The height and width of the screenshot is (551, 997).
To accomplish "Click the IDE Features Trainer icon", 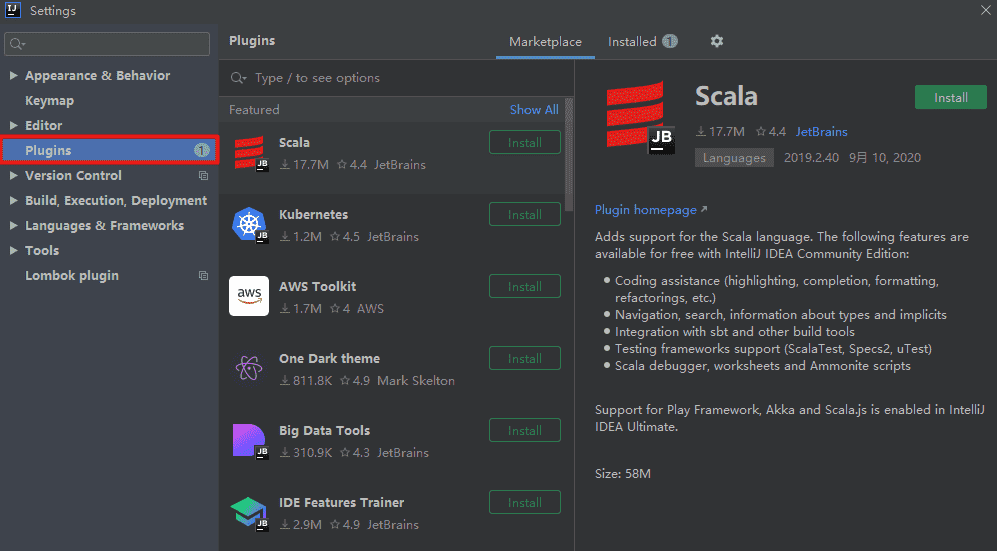I will tap(249, 512).
